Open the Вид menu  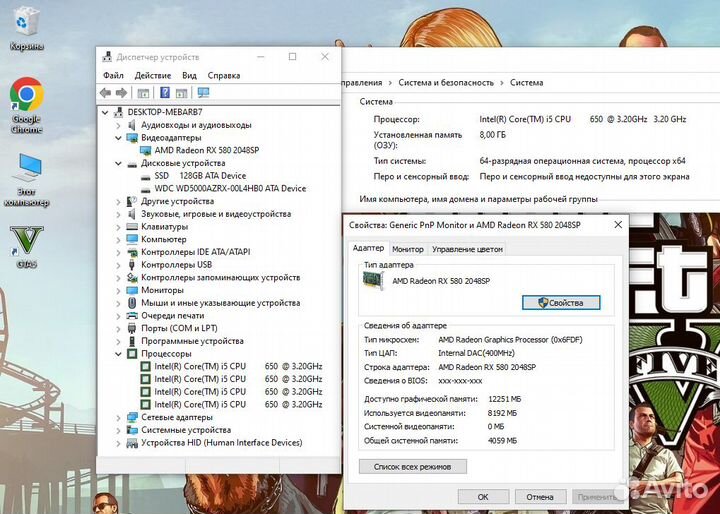189,75
